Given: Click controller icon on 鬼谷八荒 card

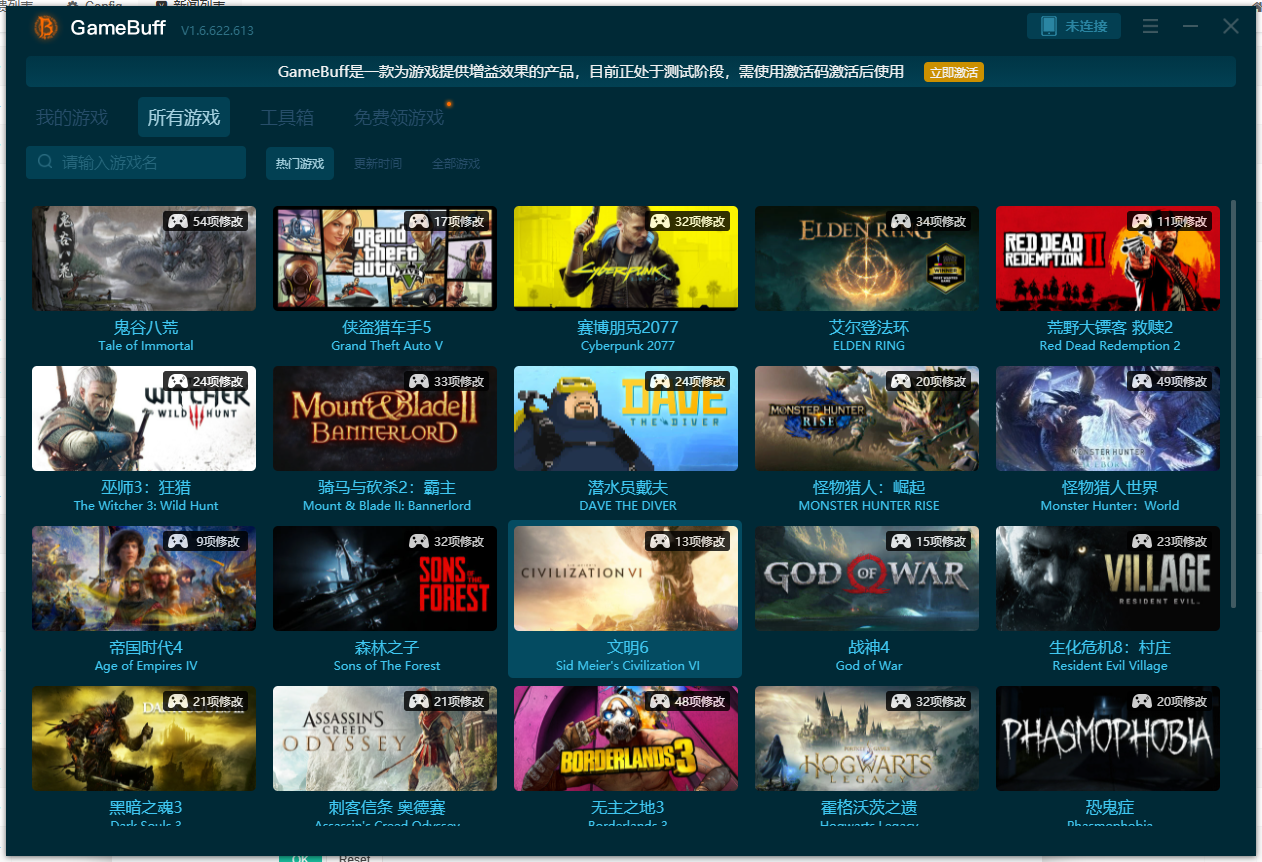Looking at the screenshot, I should [177, 221].
